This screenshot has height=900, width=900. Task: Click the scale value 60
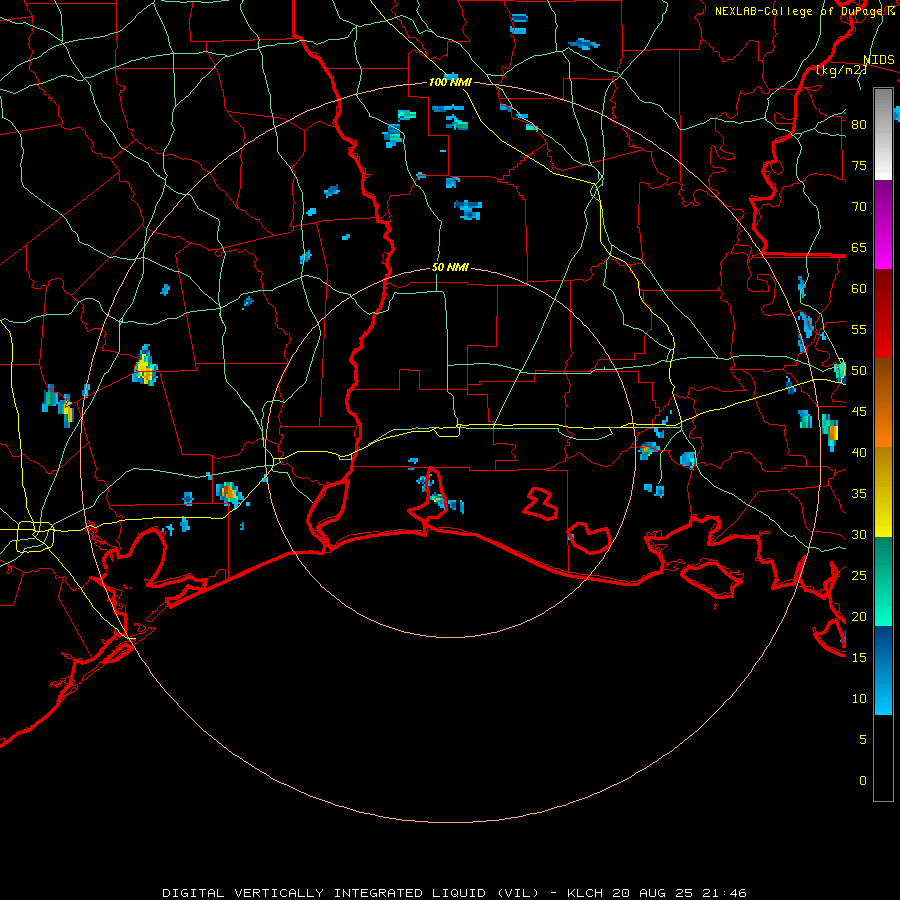point(859,289)
